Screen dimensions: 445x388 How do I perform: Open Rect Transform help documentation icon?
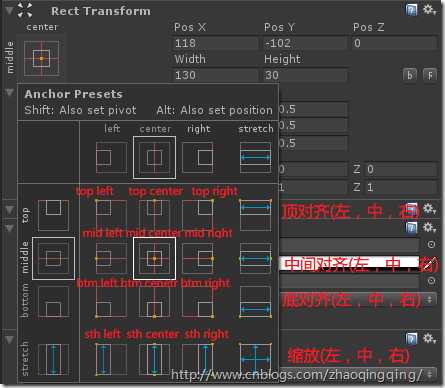pos(411,10)
